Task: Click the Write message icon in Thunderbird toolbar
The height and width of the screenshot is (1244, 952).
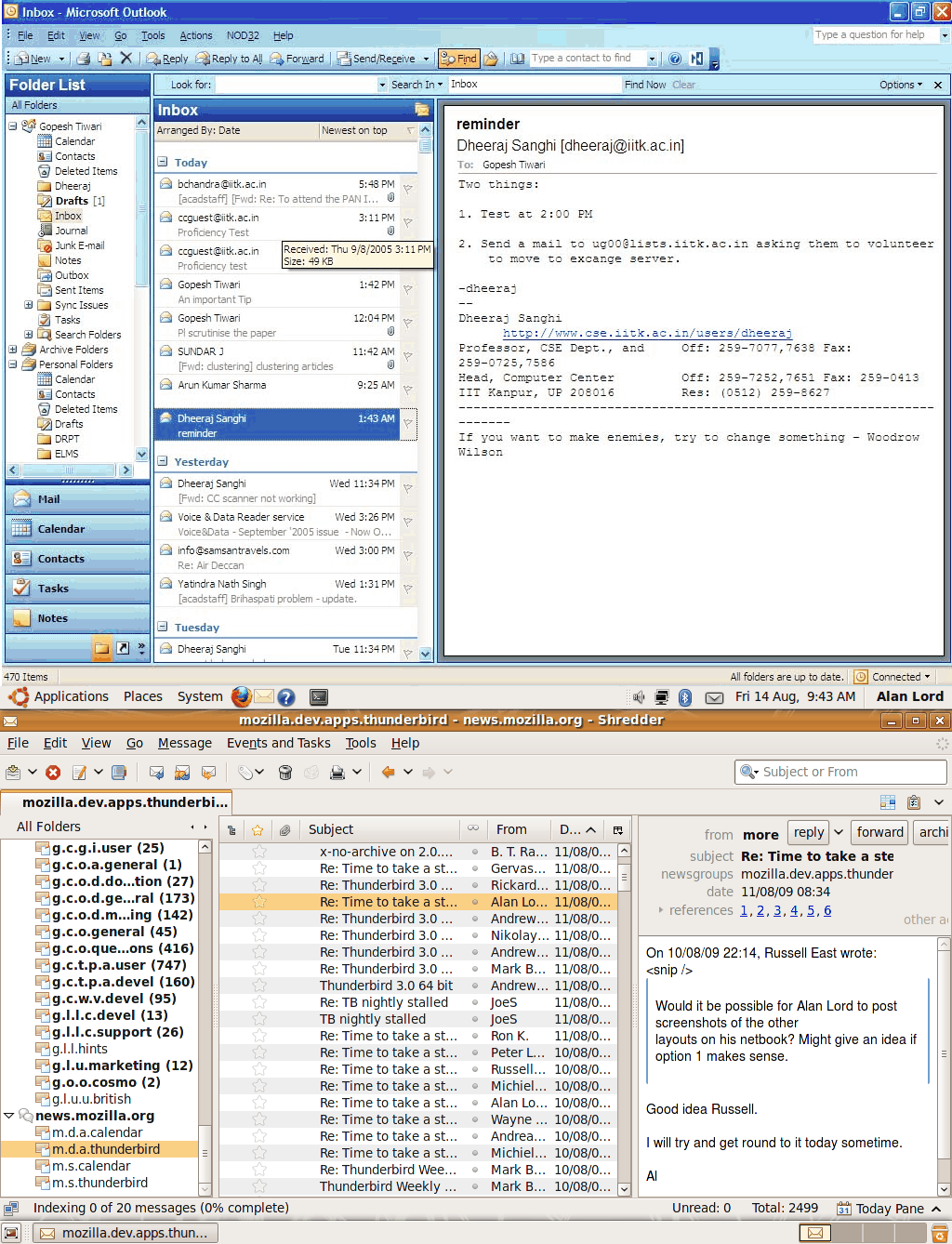Action: 80,772
